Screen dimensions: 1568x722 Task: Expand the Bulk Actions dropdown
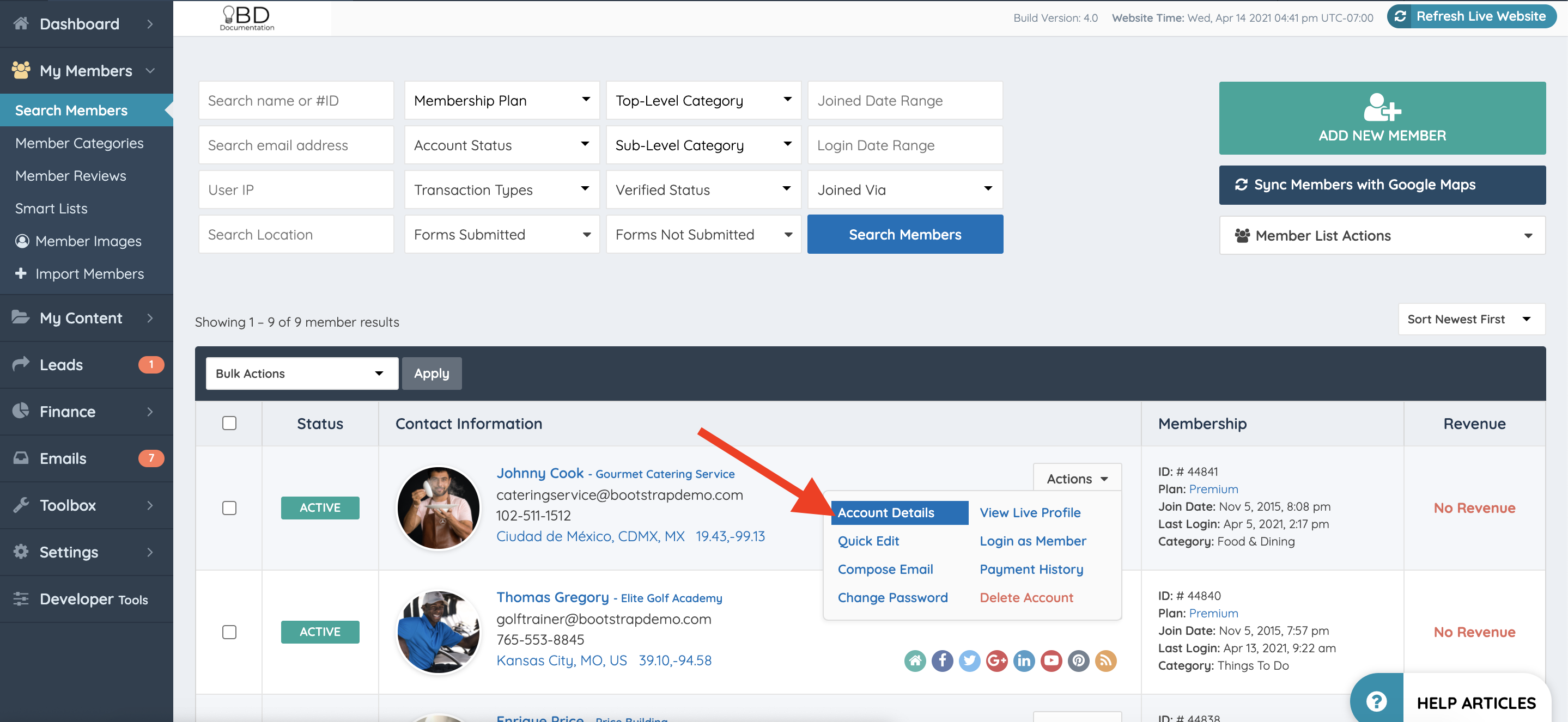pyautogui.click(x=301, y=373)
